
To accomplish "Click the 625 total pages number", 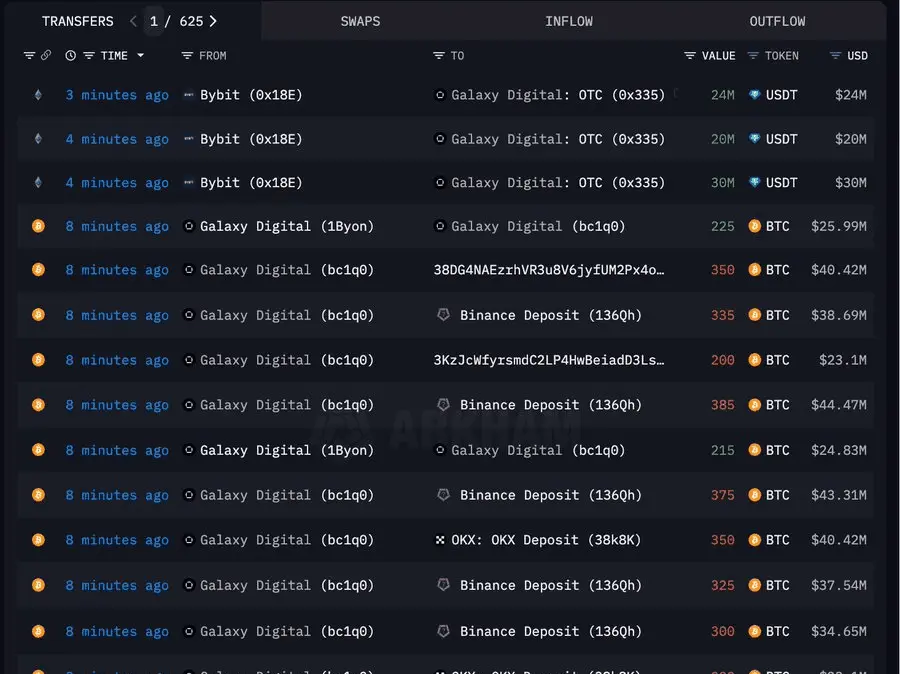I will 191,21.
